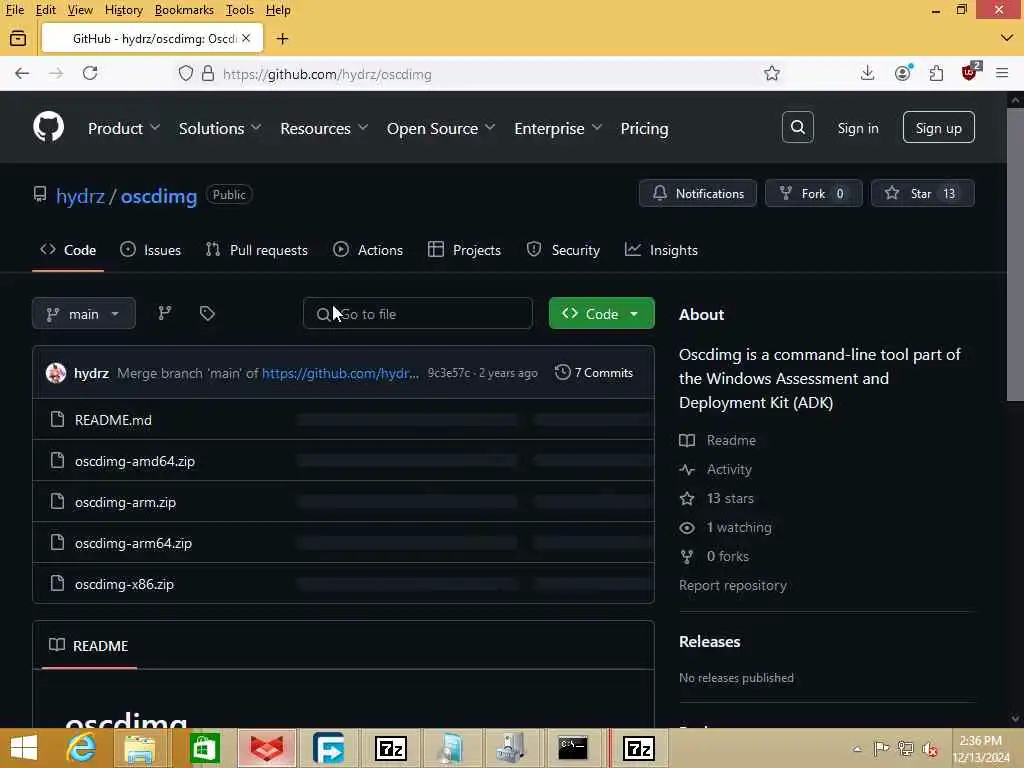The width and height of the screenshot is (1024, 768).
Task: Click the Sign in link
Action: [858, 128]
